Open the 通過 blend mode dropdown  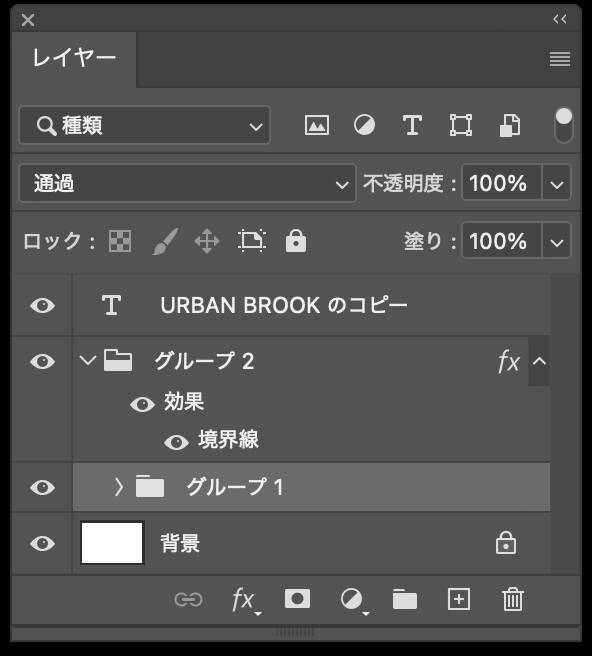(x=187, y=183)
